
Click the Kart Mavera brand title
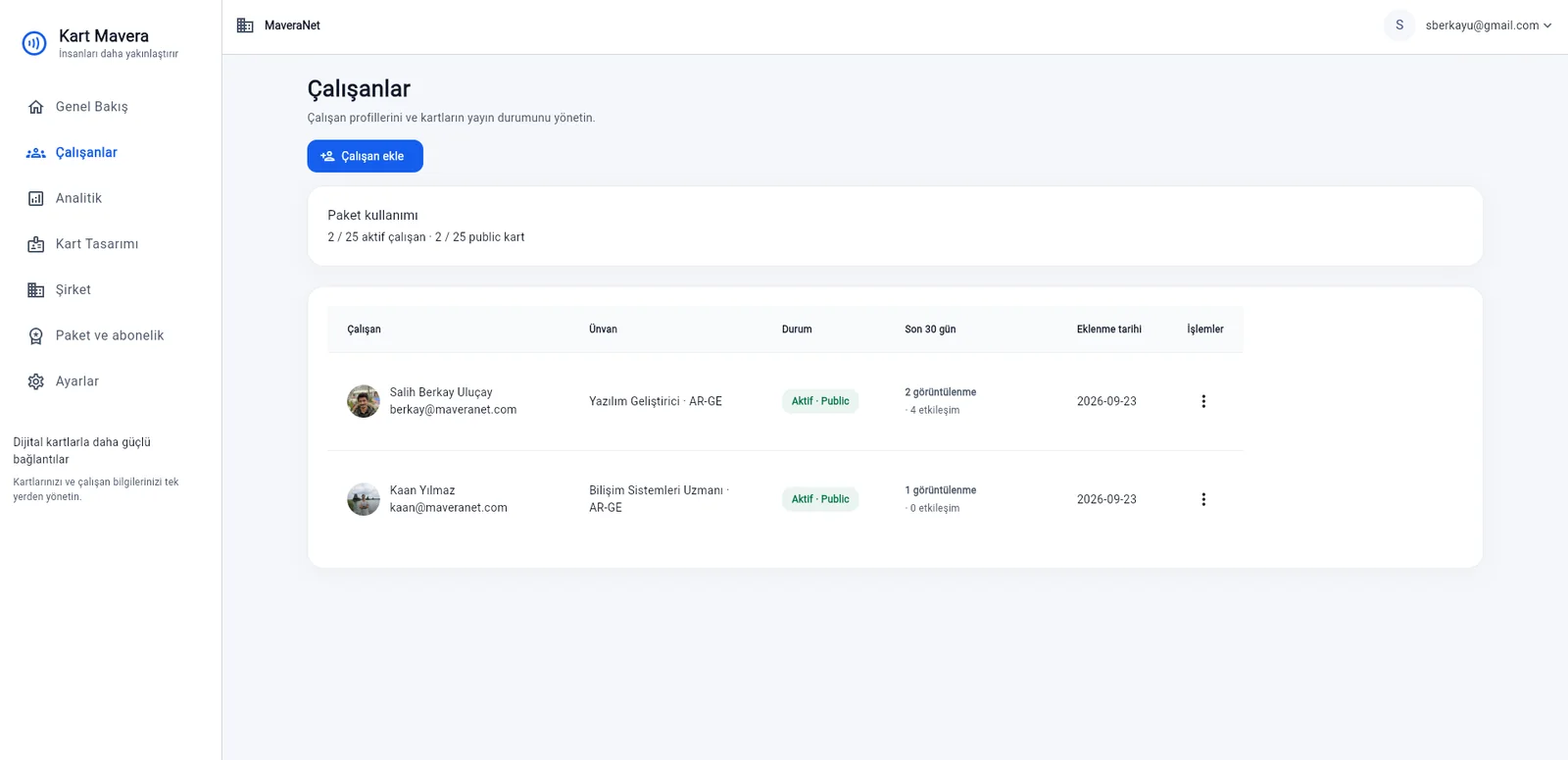(x=104, y=36)
